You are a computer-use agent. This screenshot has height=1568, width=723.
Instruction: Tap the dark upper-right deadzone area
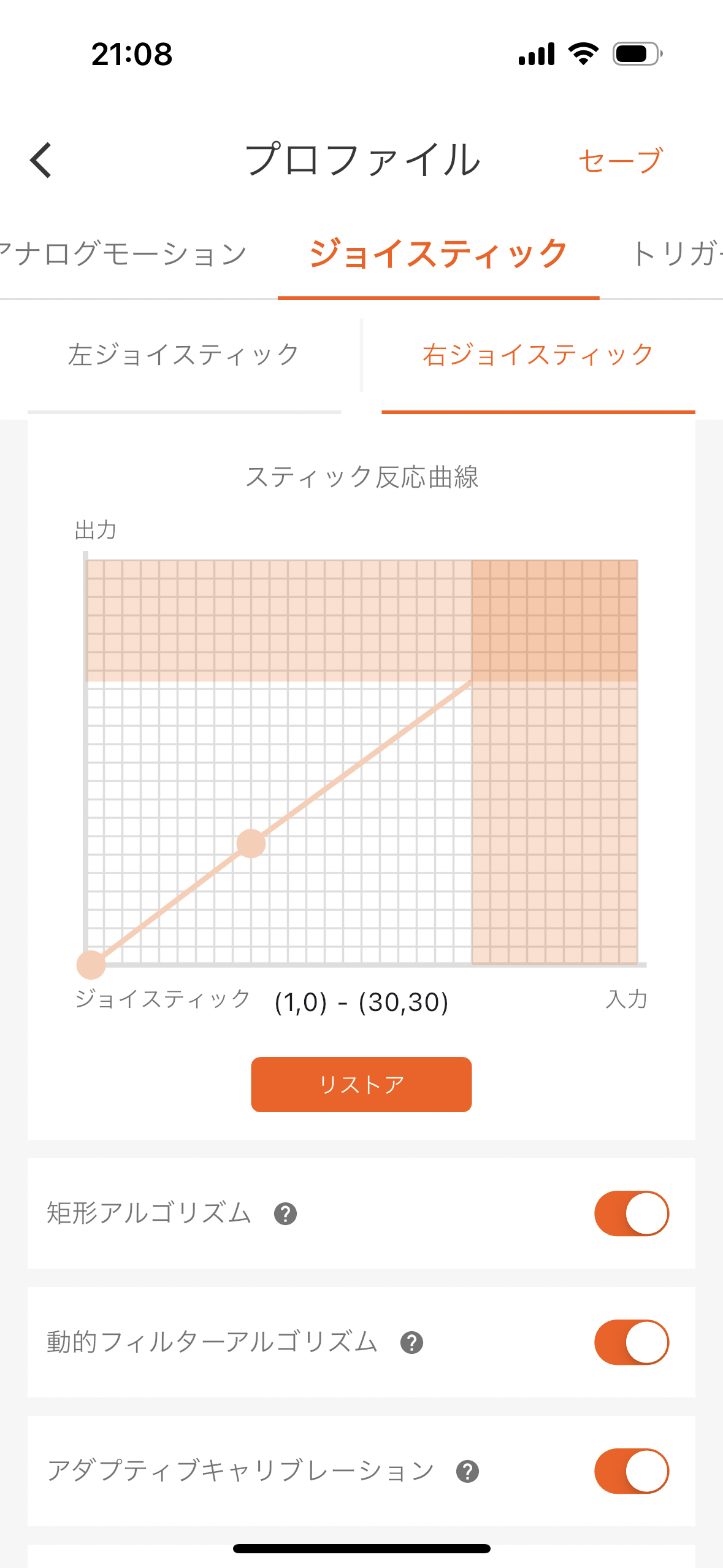554,620
